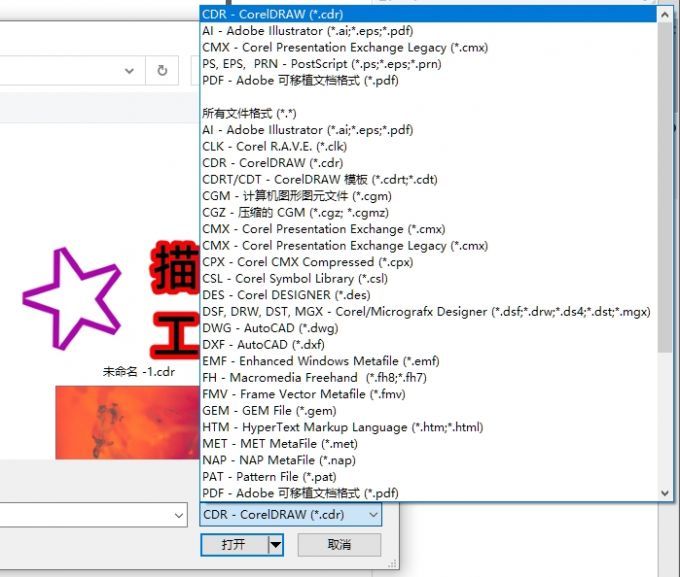Choose first AI - Adobe Illustrator entry near top
This screenshot has height=577, width=680.
pyautogui.click(x=428, y=31)
